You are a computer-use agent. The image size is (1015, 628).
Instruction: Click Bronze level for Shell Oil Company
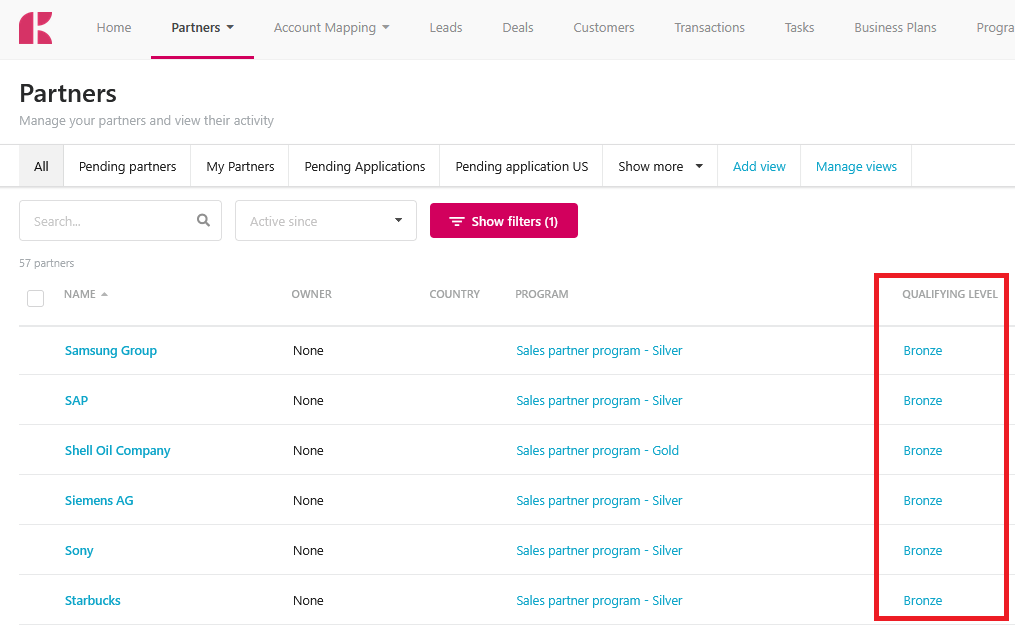pos(922,451)
